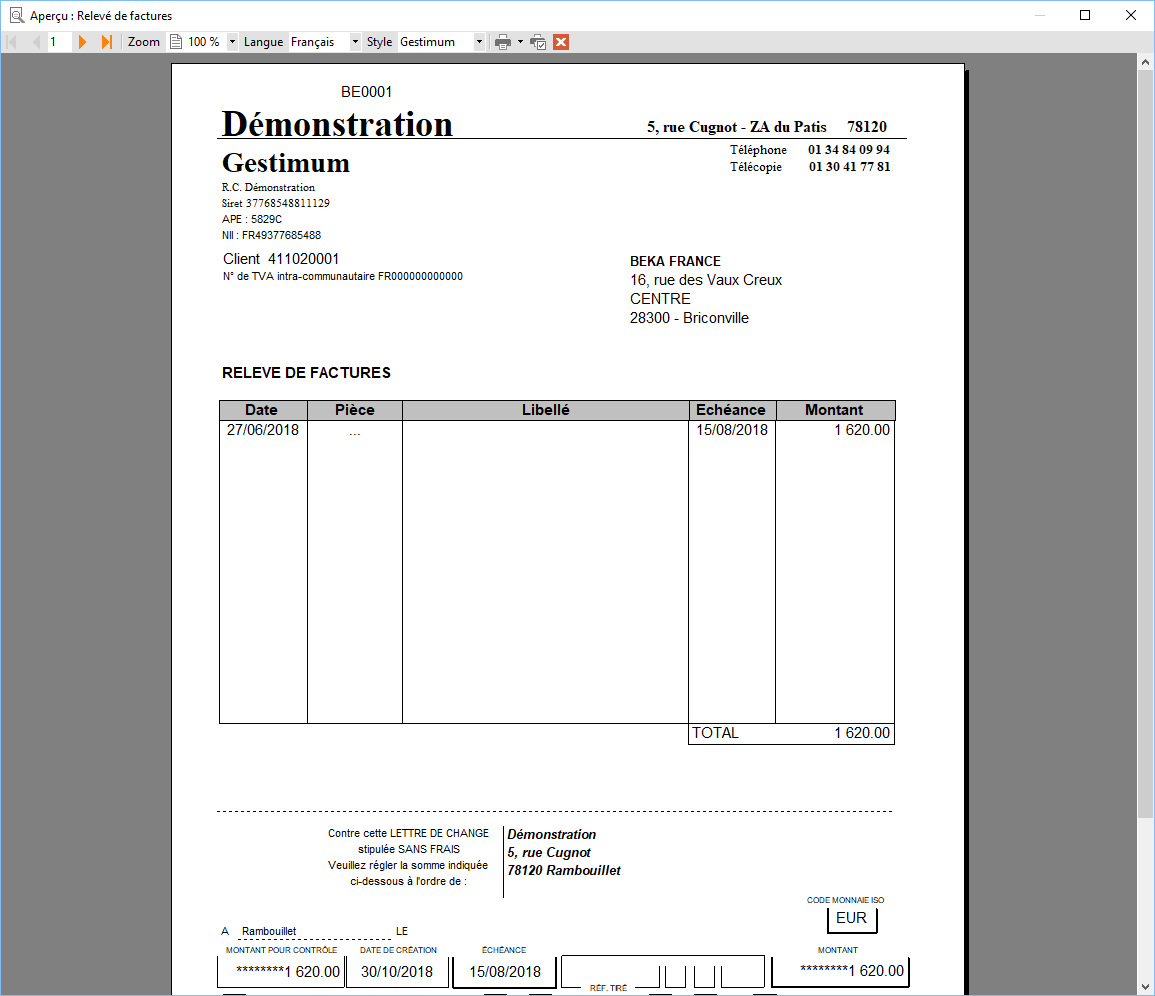The image size is (1155, 996).
Task: Click the 'Echéance' column header
Action: click(x=731, y=410)
